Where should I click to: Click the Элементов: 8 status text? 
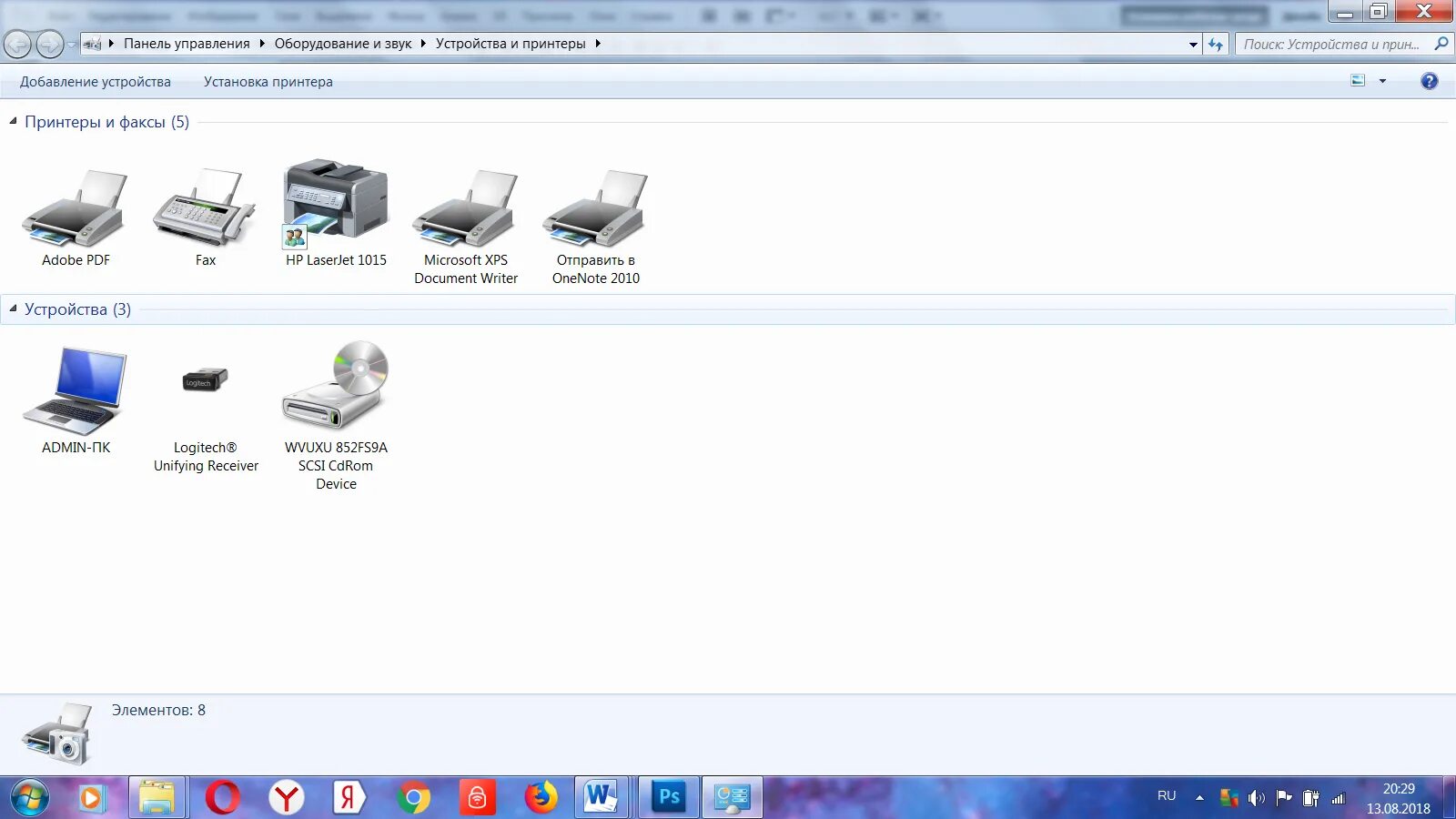[158, 710]
